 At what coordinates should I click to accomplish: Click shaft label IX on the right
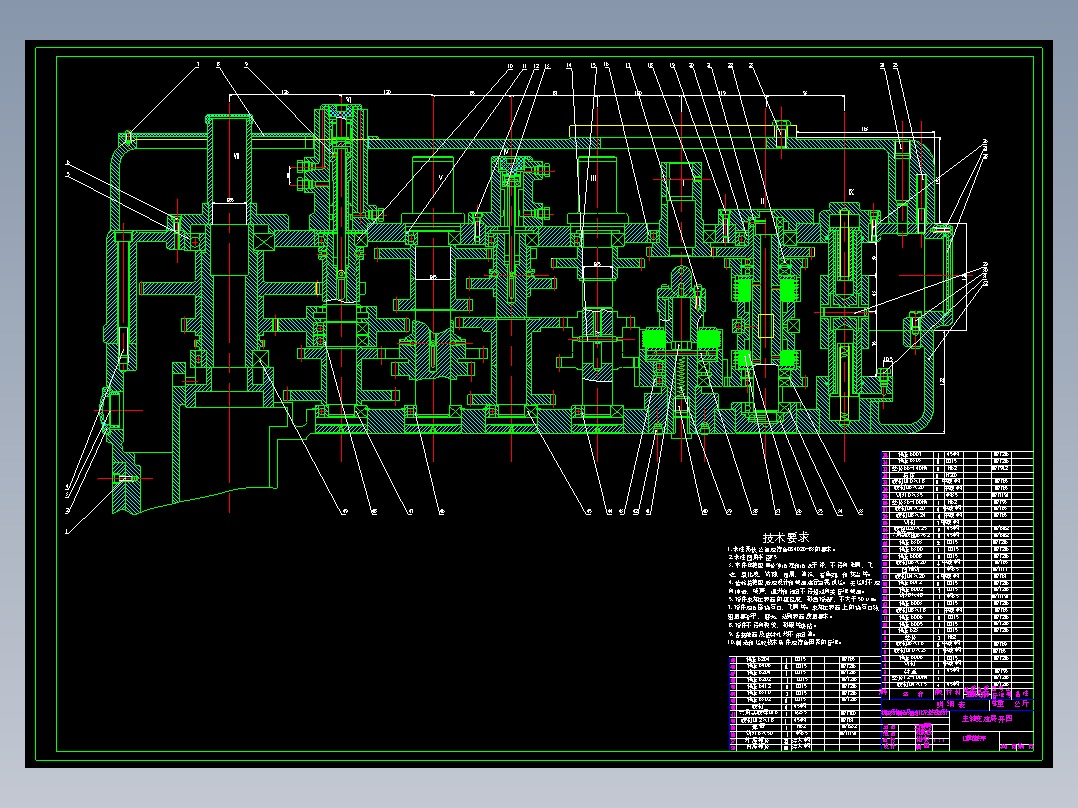click(x=851, y=192)
